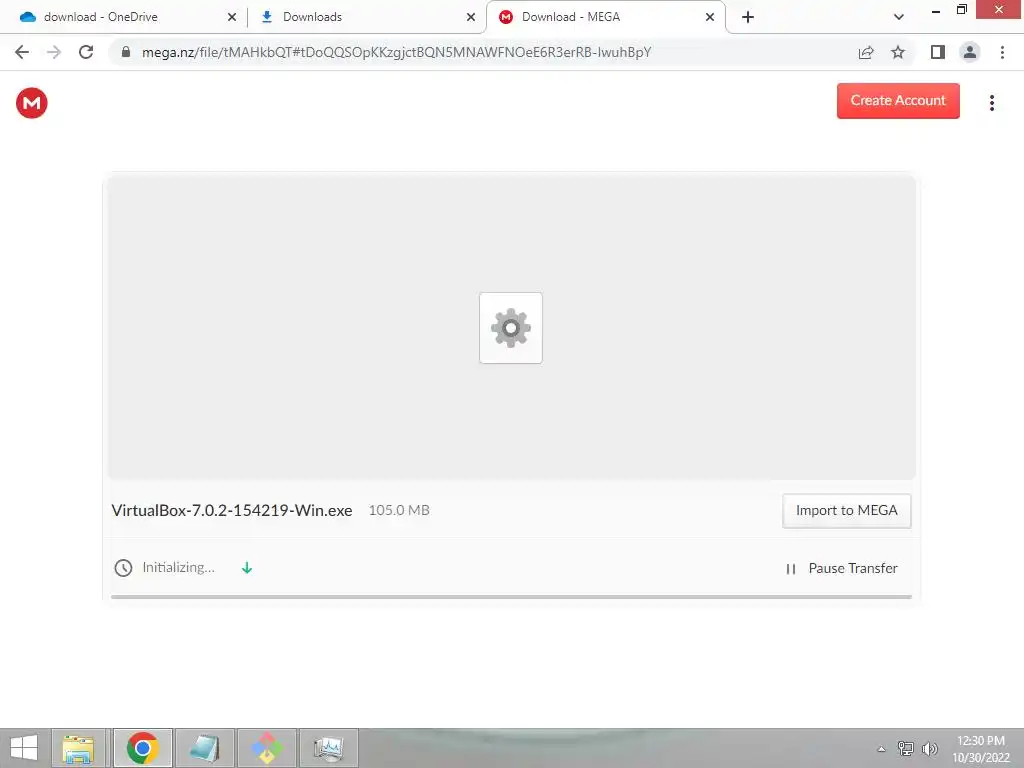Open the colorful diamond taskbar app

[x=266, y=748]
